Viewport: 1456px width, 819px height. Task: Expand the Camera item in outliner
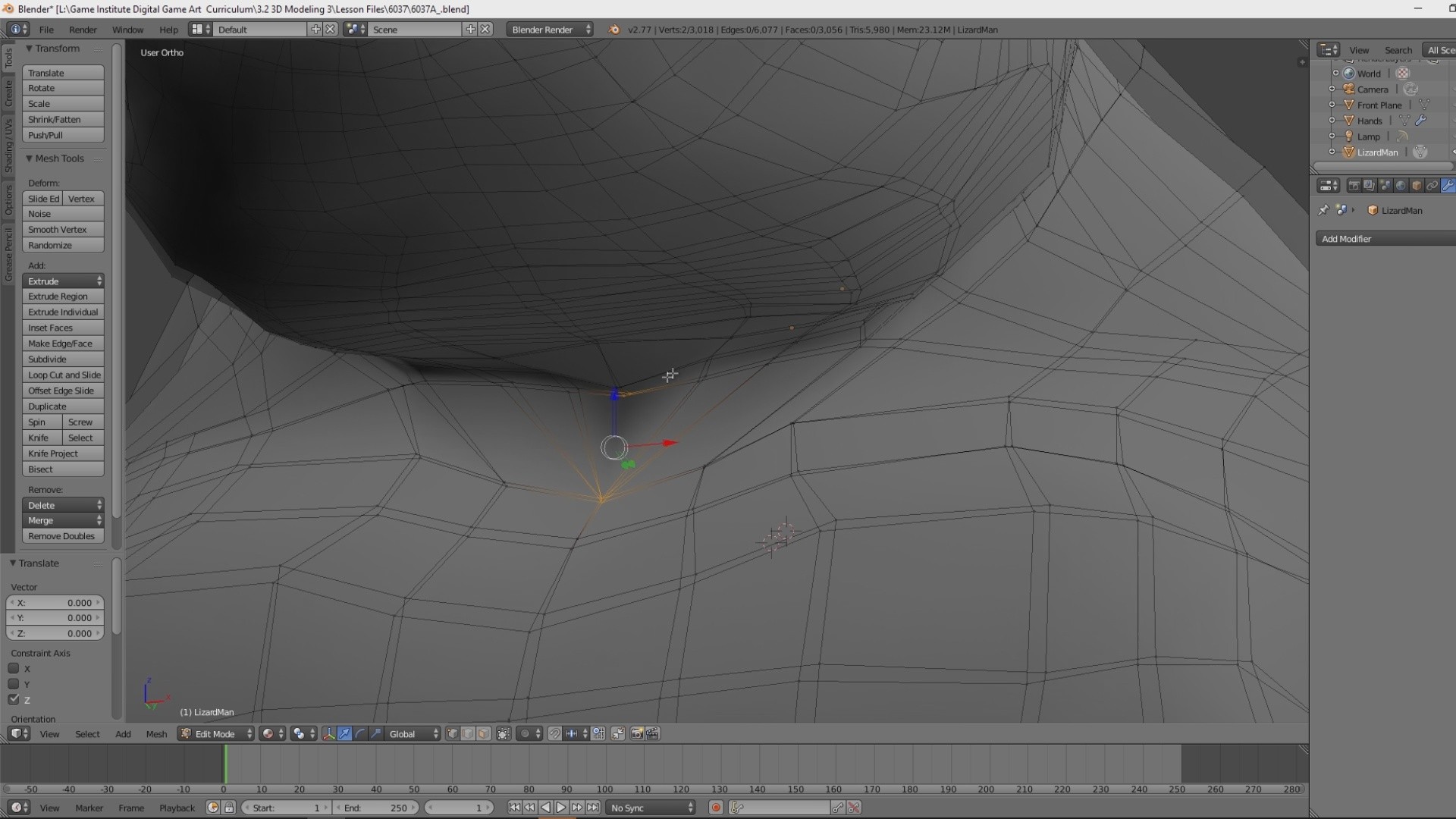[1332, 89]
